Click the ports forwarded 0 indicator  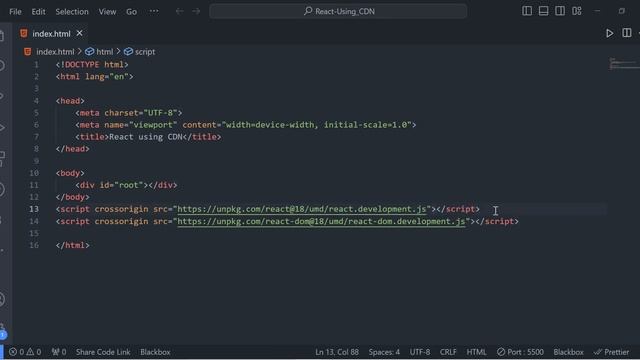(59, 352)
